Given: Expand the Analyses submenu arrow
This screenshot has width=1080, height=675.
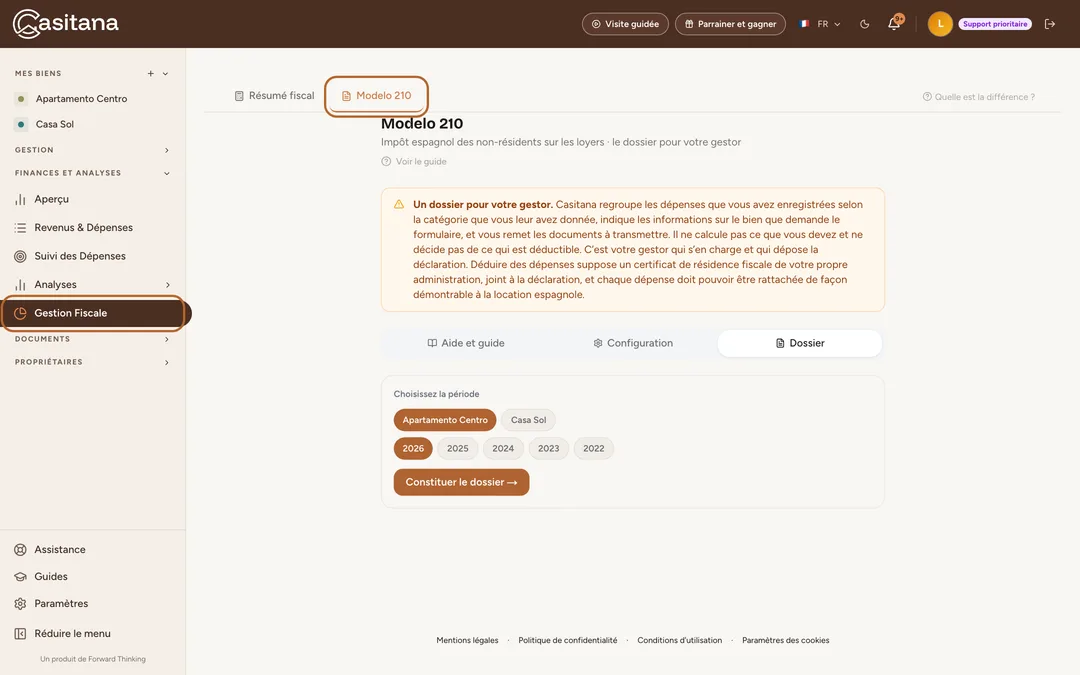Looking at the screenshot, I should [x=167, y=284].
